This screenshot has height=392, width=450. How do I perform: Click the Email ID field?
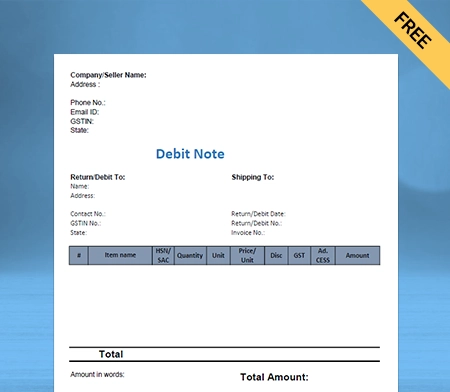85,112
